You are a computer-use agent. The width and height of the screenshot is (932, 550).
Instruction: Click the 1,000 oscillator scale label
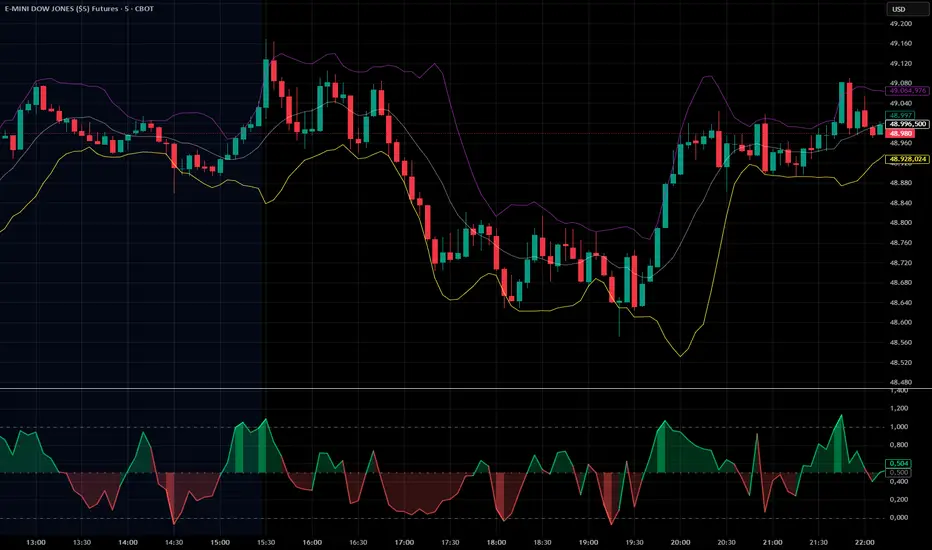899,426
